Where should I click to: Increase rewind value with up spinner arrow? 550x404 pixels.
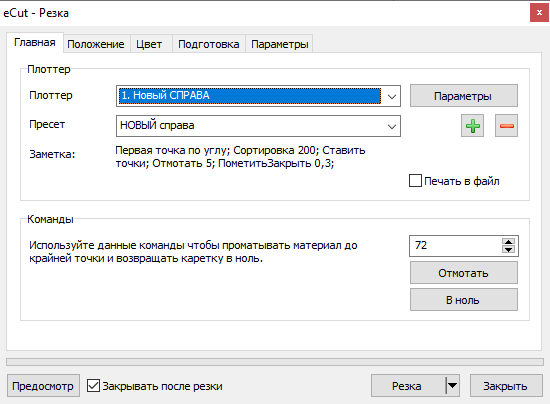pyautogui.click(x=508, y=242)
